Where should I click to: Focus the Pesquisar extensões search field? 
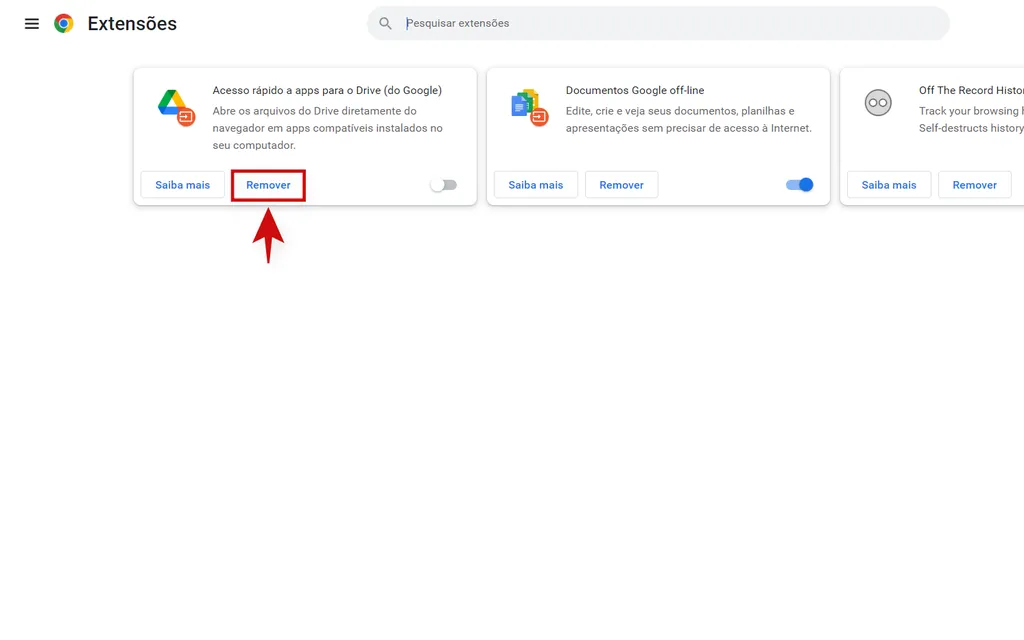pos(658,24)
